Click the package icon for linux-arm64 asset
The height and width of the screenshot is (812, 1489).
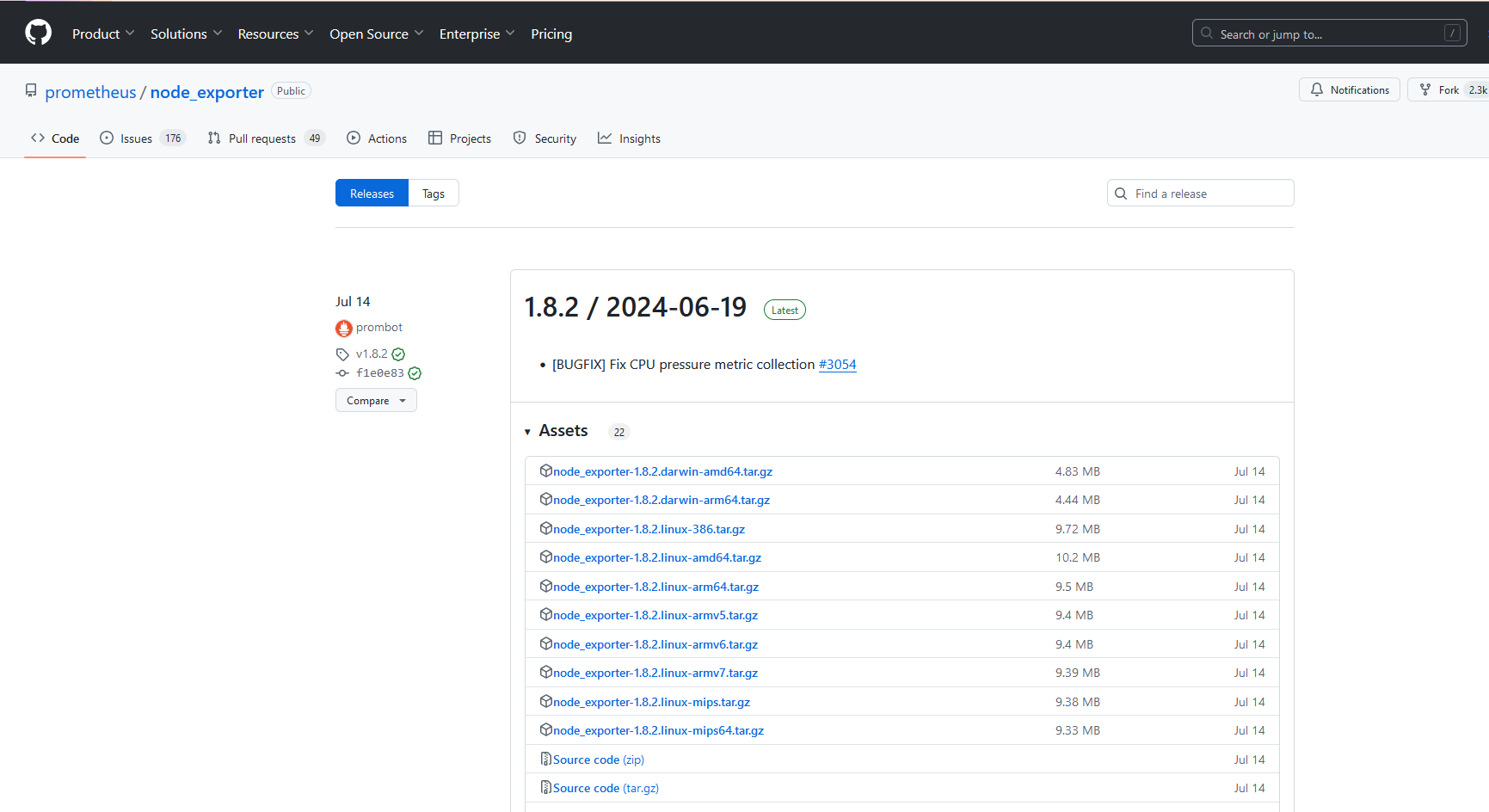(x=545, y=586)
